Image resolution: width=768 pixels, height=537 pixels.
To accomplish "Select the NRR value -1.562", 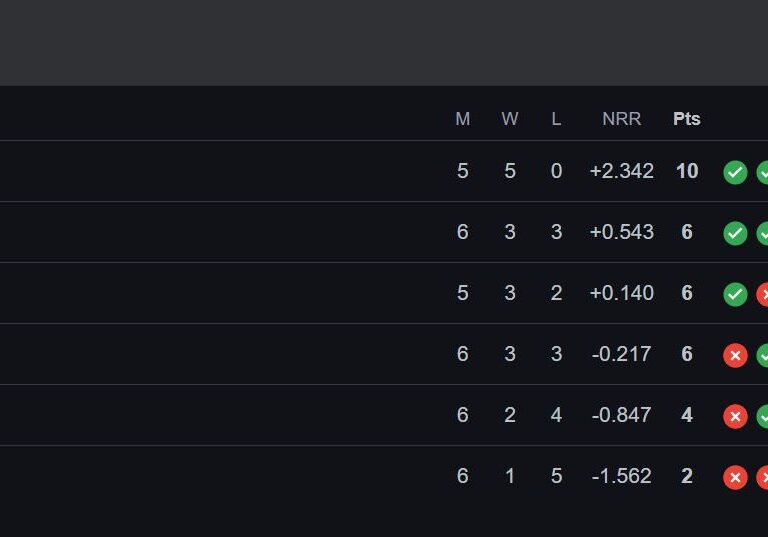I will coord(622,476).
